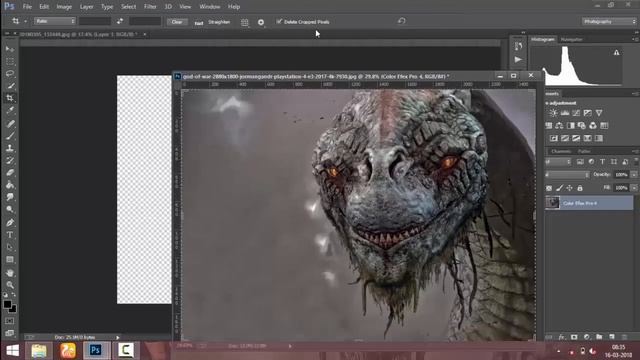Switch to the Channels tab

click(561, 151)
